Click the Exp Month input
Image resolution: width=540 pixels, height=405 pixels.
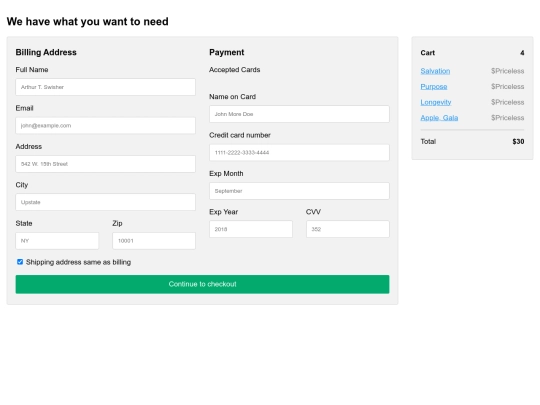point(299,191)
